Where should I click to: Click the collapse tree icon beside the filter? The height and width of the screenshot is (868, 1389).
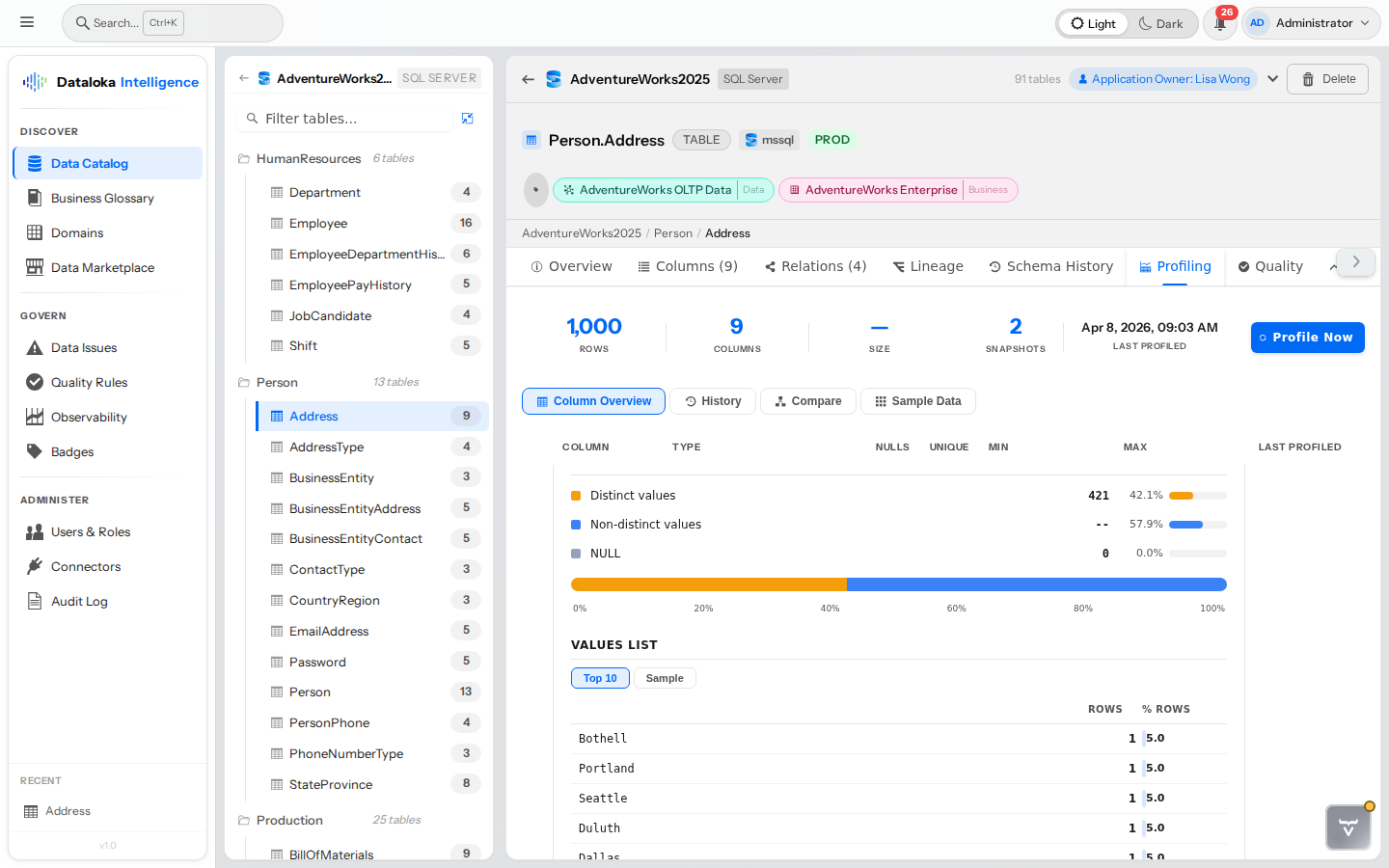(467, 119)
